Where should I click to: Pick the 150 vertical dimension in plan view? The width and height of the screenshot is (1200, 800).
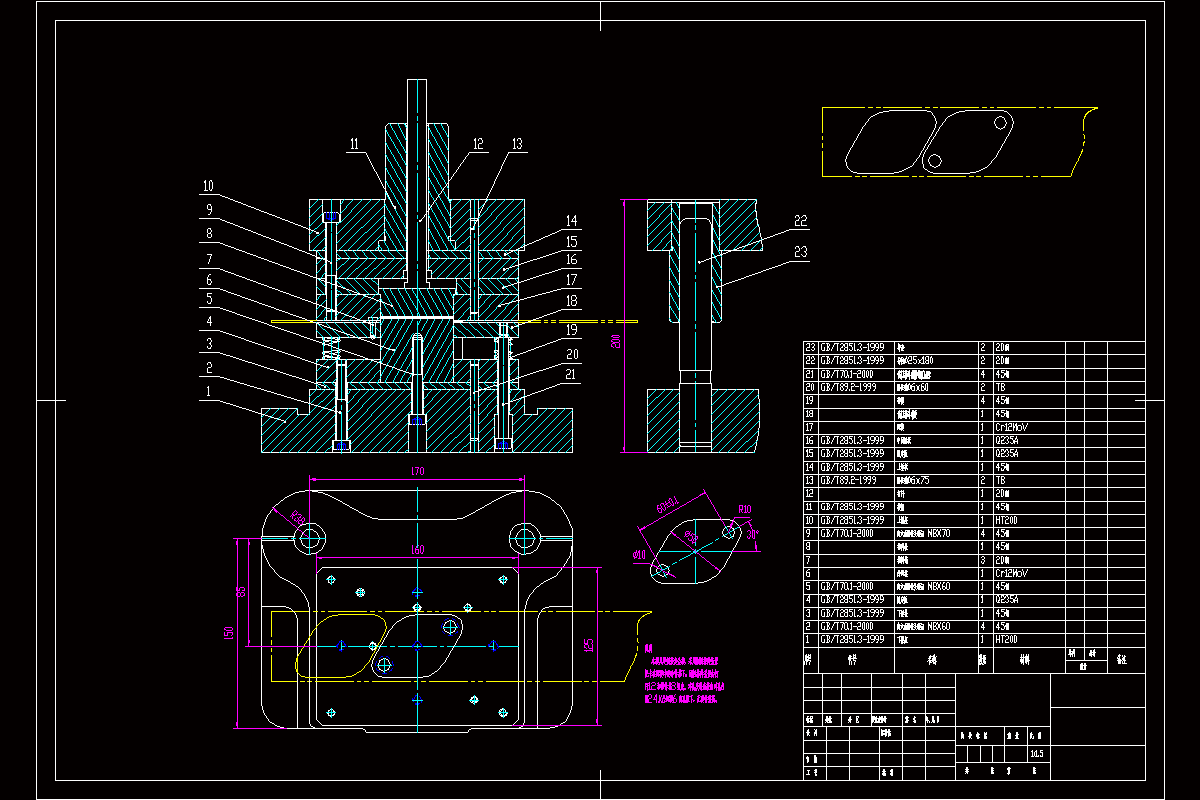(x=229, y=634)
